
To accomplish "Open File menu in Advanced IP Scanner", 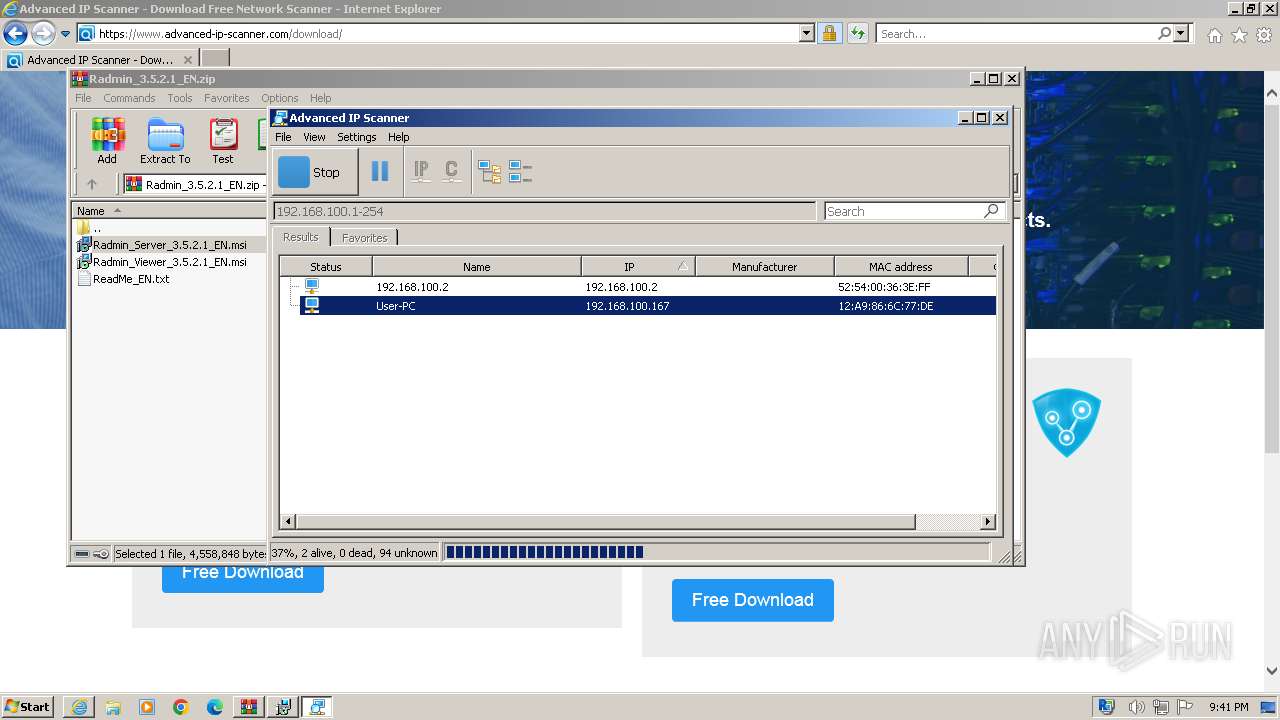I will tap(283, 137).
